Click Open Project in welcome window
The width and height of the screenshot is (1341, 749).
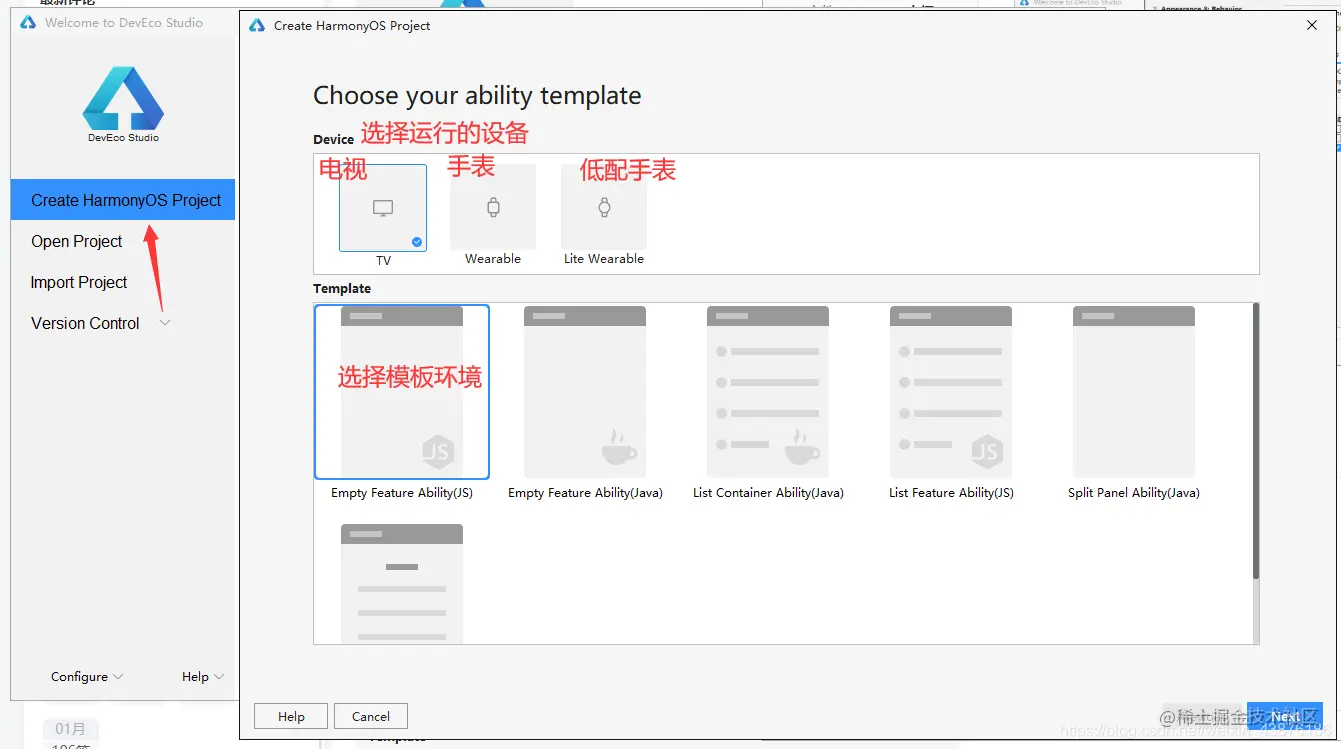click(76, 241)
